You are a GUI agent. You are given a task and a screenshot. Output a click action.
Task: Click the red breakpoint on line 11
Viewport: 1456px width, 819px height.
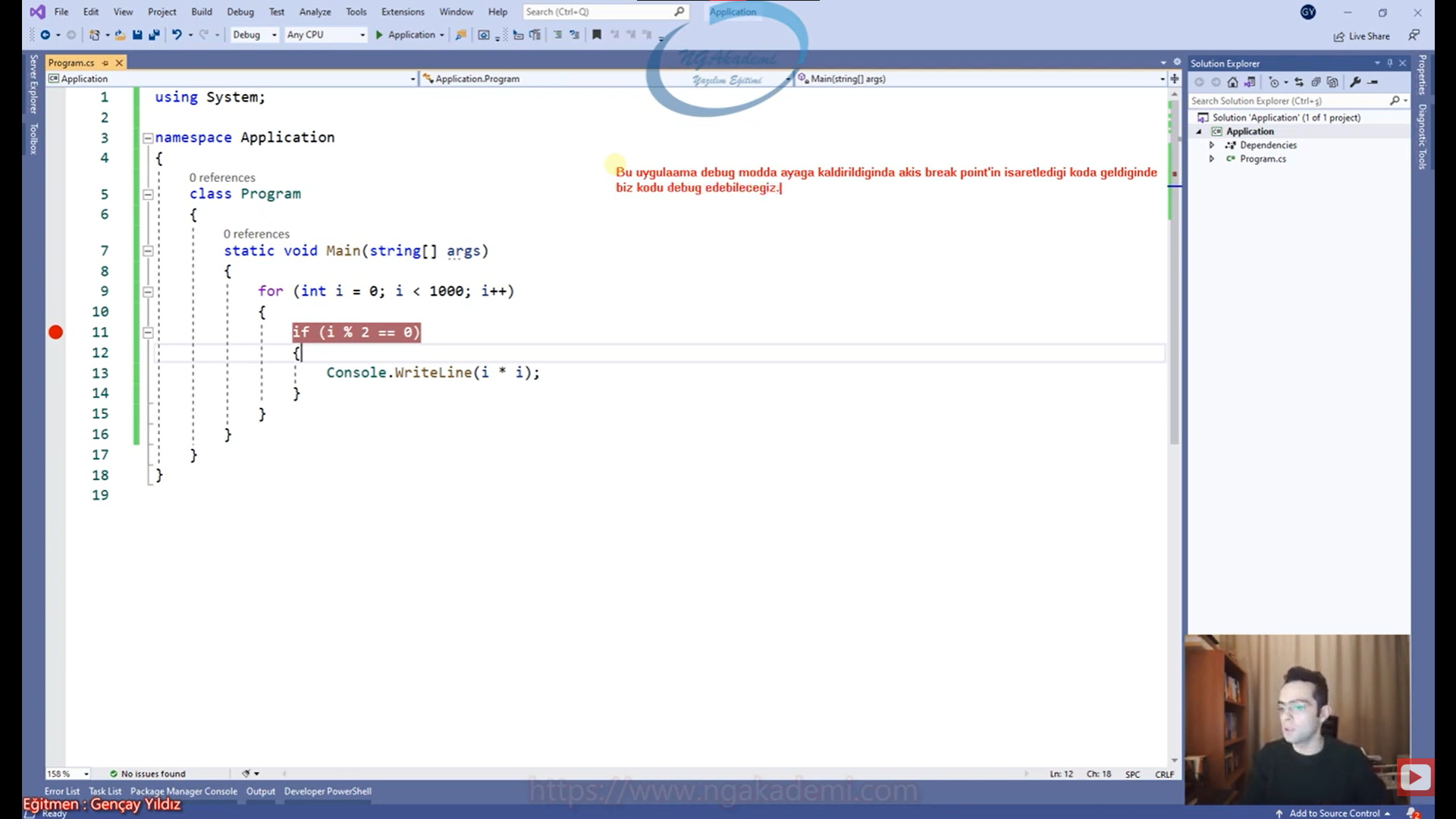pyautogui.click(x=55, y=332)
